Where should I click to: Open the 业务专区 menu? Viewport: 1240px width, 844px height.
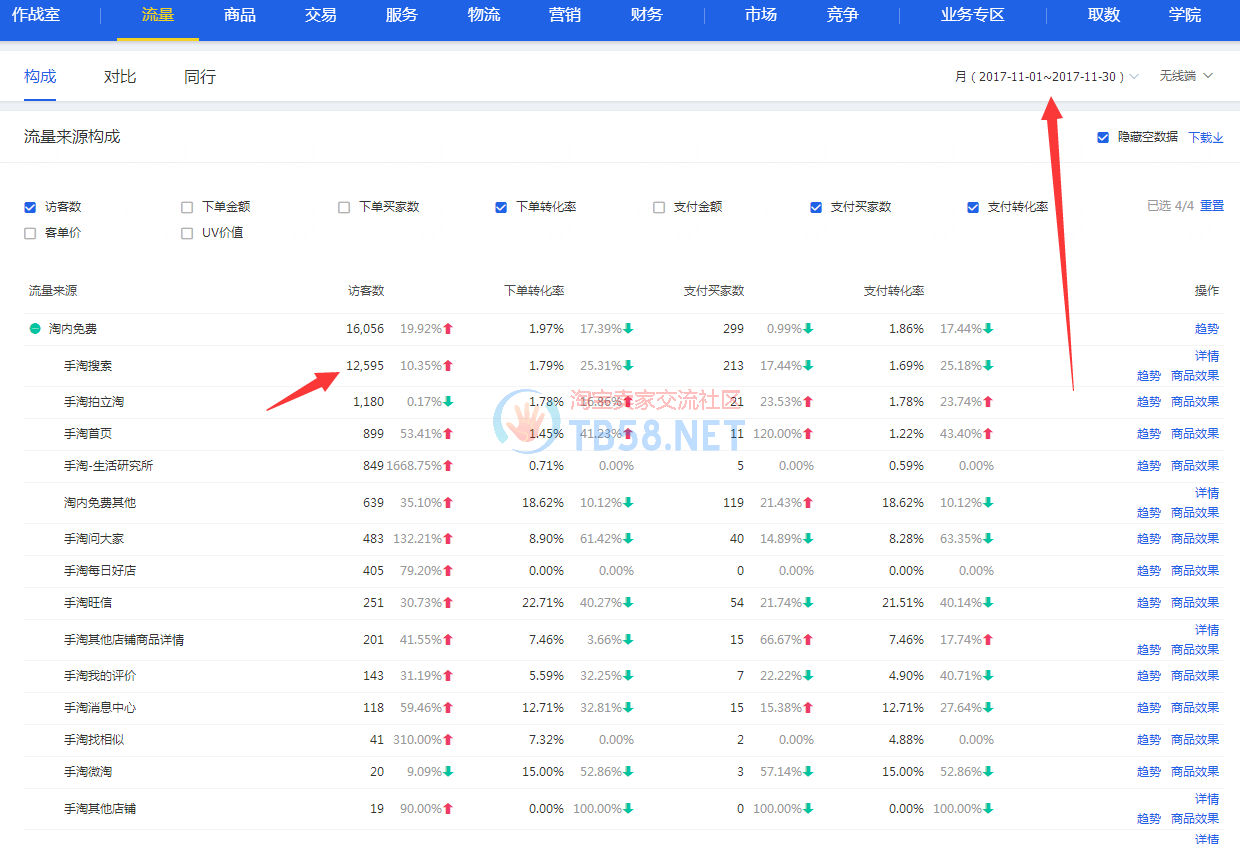pyautogui.click(x=973, y=15)
